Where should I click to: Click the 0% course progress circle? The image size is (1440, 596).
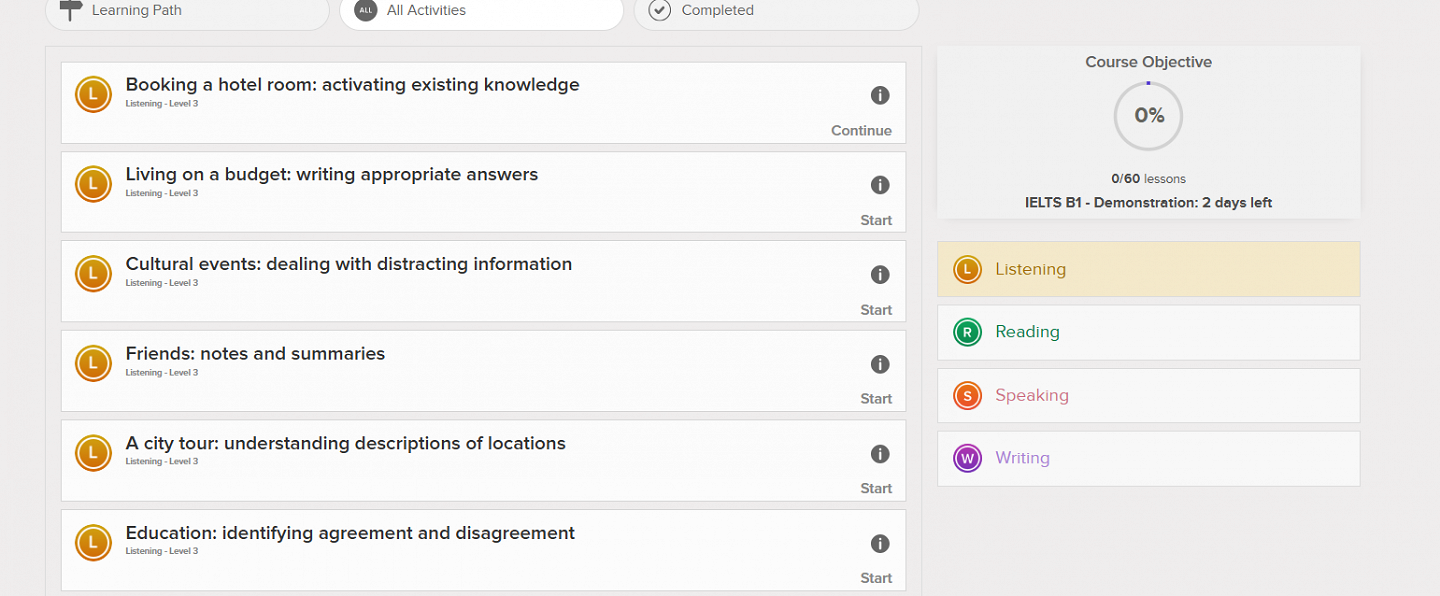pyautogui.click(x=1148, y=116)
